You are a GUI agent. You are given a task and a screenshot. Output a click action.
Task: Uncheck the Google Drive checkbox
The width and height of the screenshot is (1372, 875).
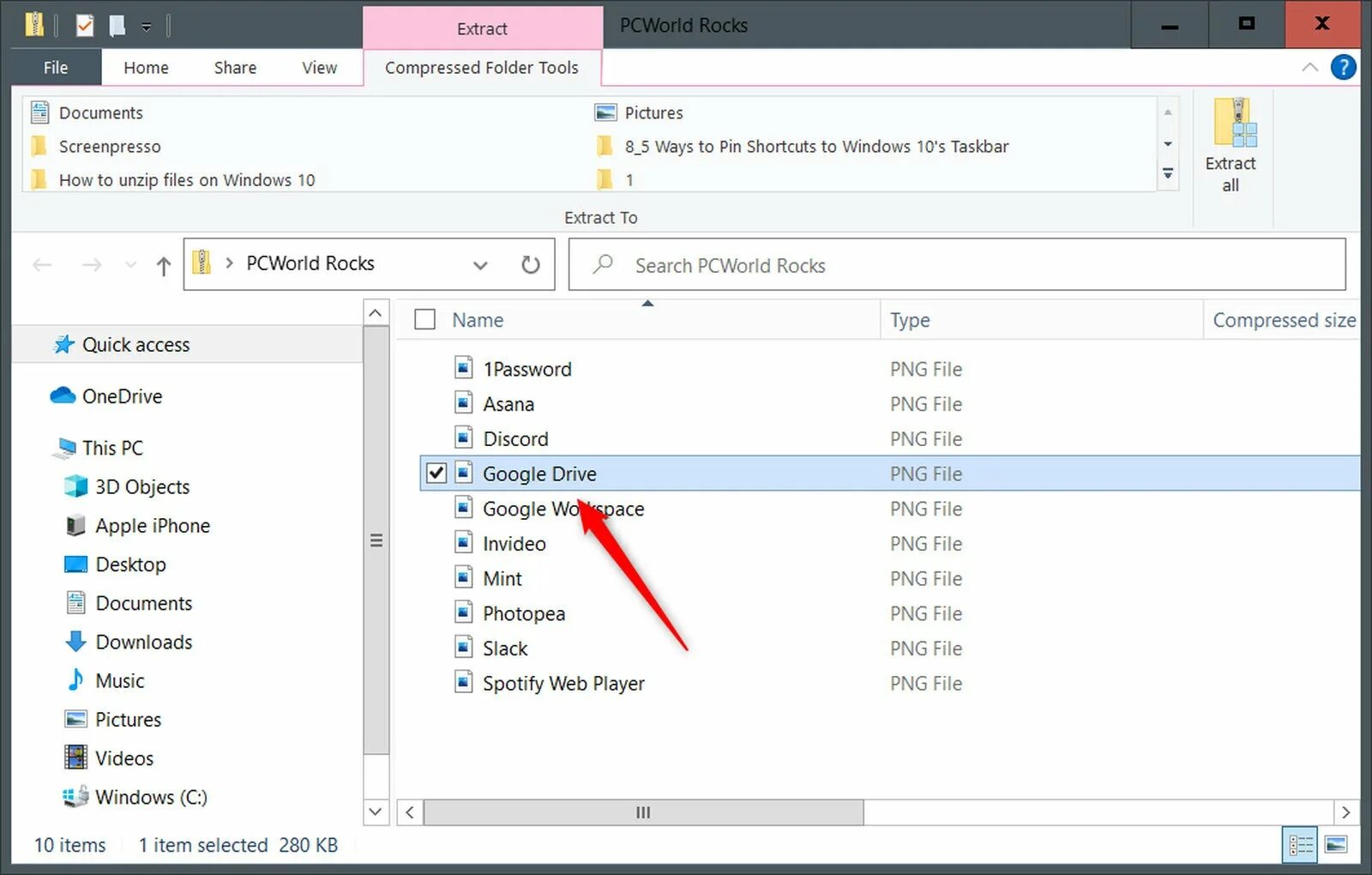click(x=436, y=473)
